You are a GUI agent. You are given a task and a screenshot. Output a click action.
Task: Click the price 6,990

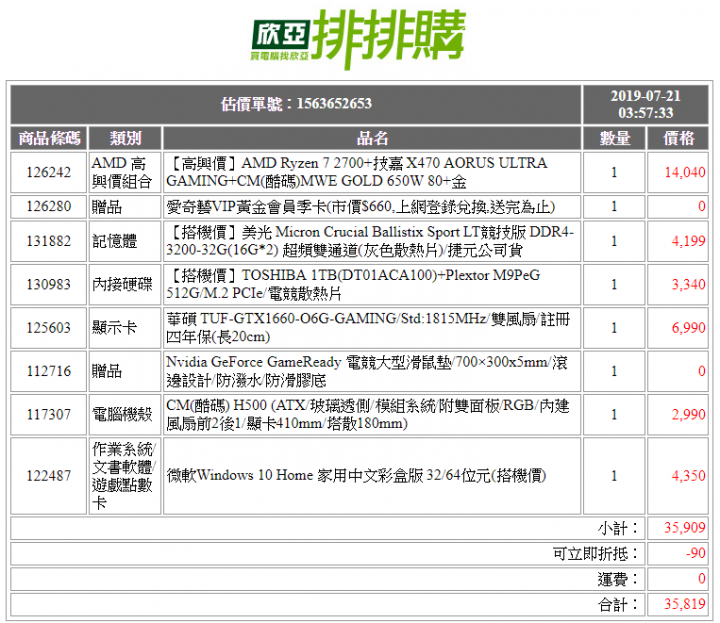(688, 328)
